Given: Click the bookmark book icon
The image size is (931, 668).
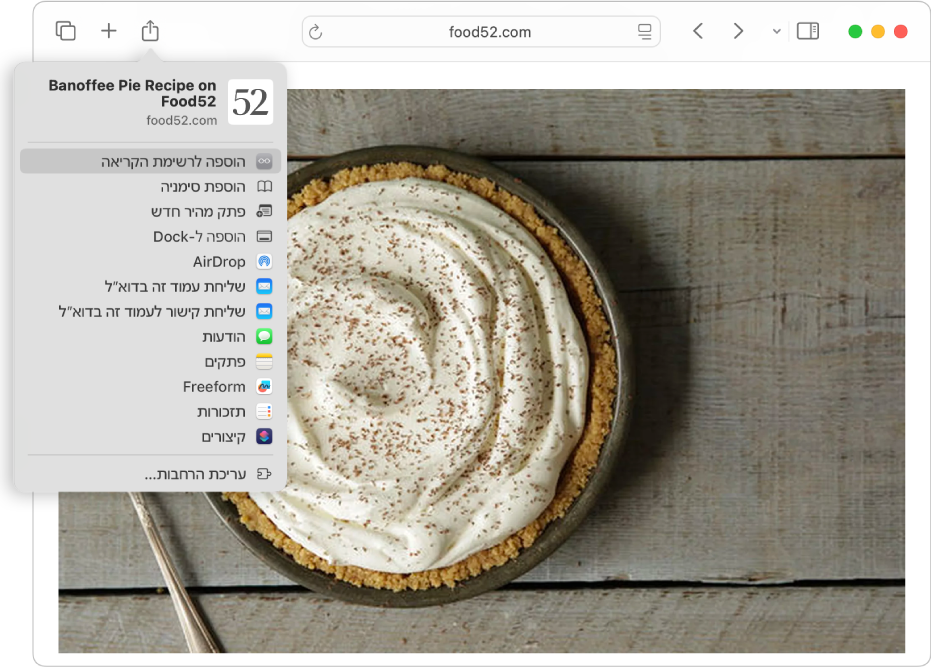Looking at the screenshot, I should pos(264,186).
